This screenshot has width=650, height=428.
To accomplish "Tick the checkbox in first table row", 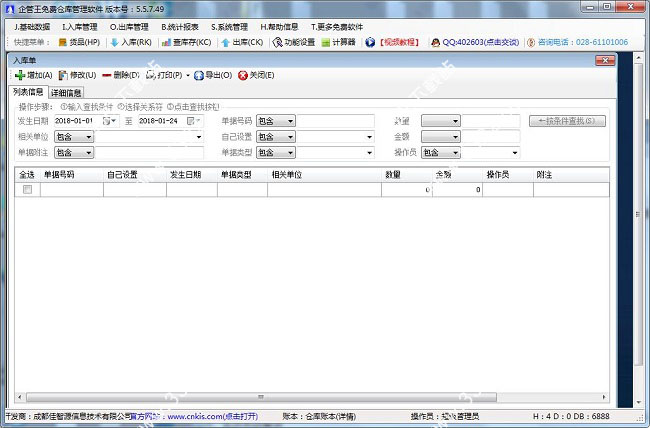I will 28,189.
